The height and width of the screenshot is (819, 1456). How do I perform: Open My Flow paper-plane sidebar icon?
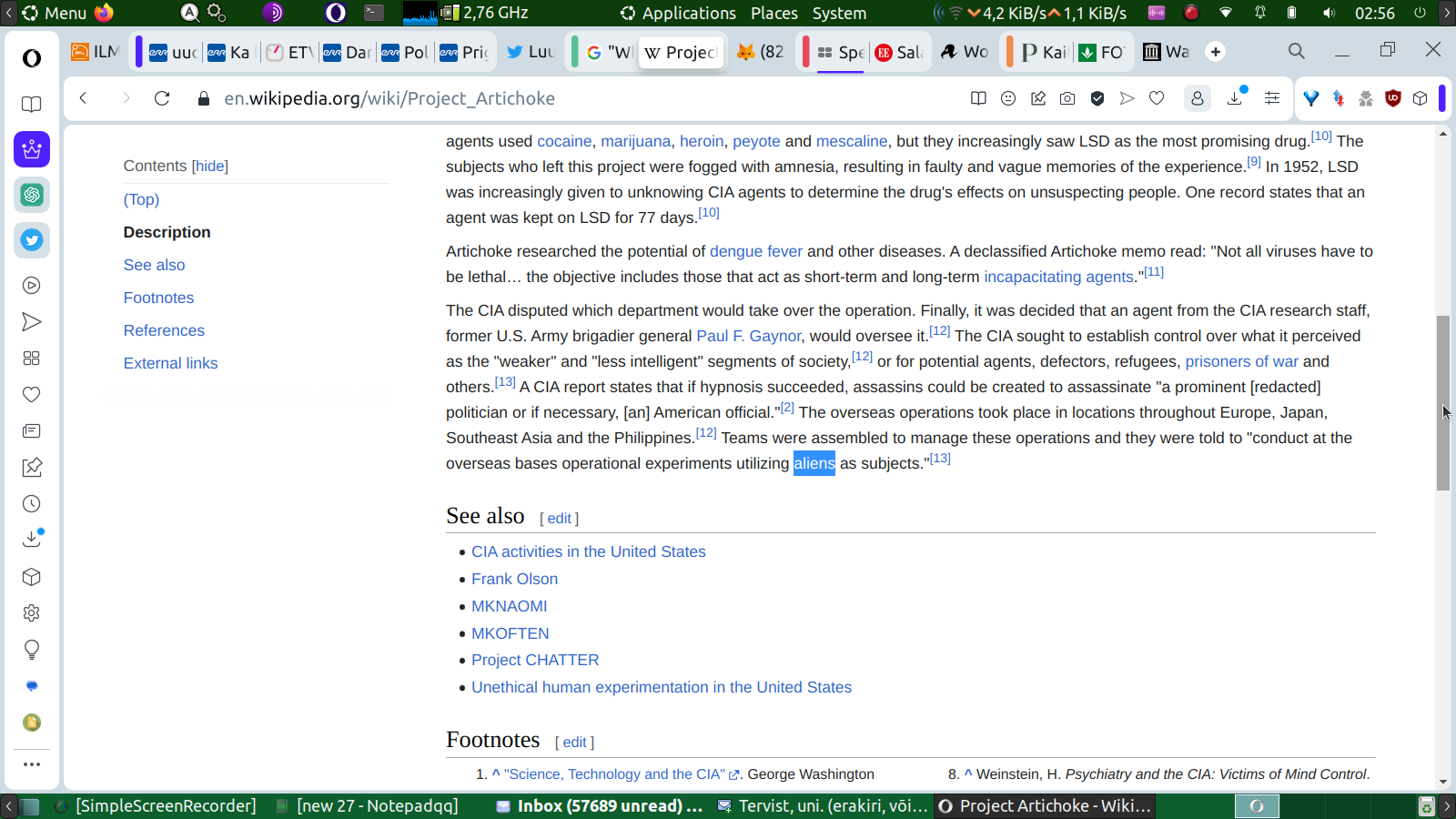click(32, 322)
